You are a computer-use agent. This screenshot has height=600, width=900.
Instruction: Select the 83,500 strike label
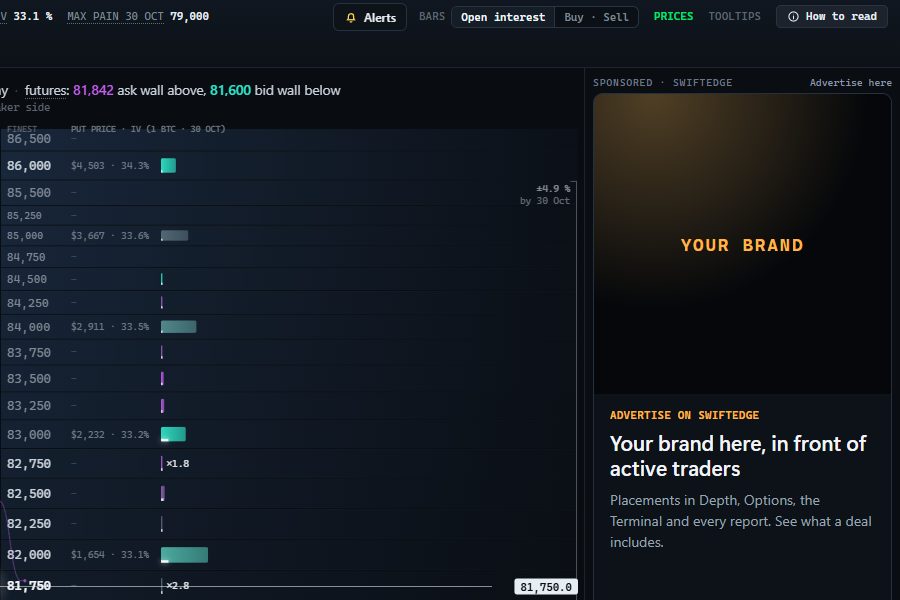pyautogui.click(x=29, y=378)
